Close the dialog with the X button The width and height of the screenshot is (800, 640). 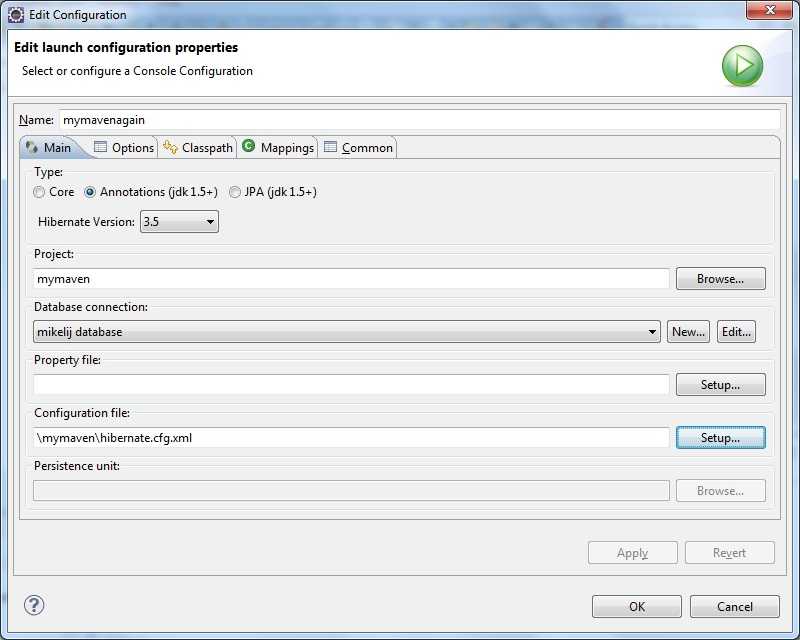(x=769, y=10)
